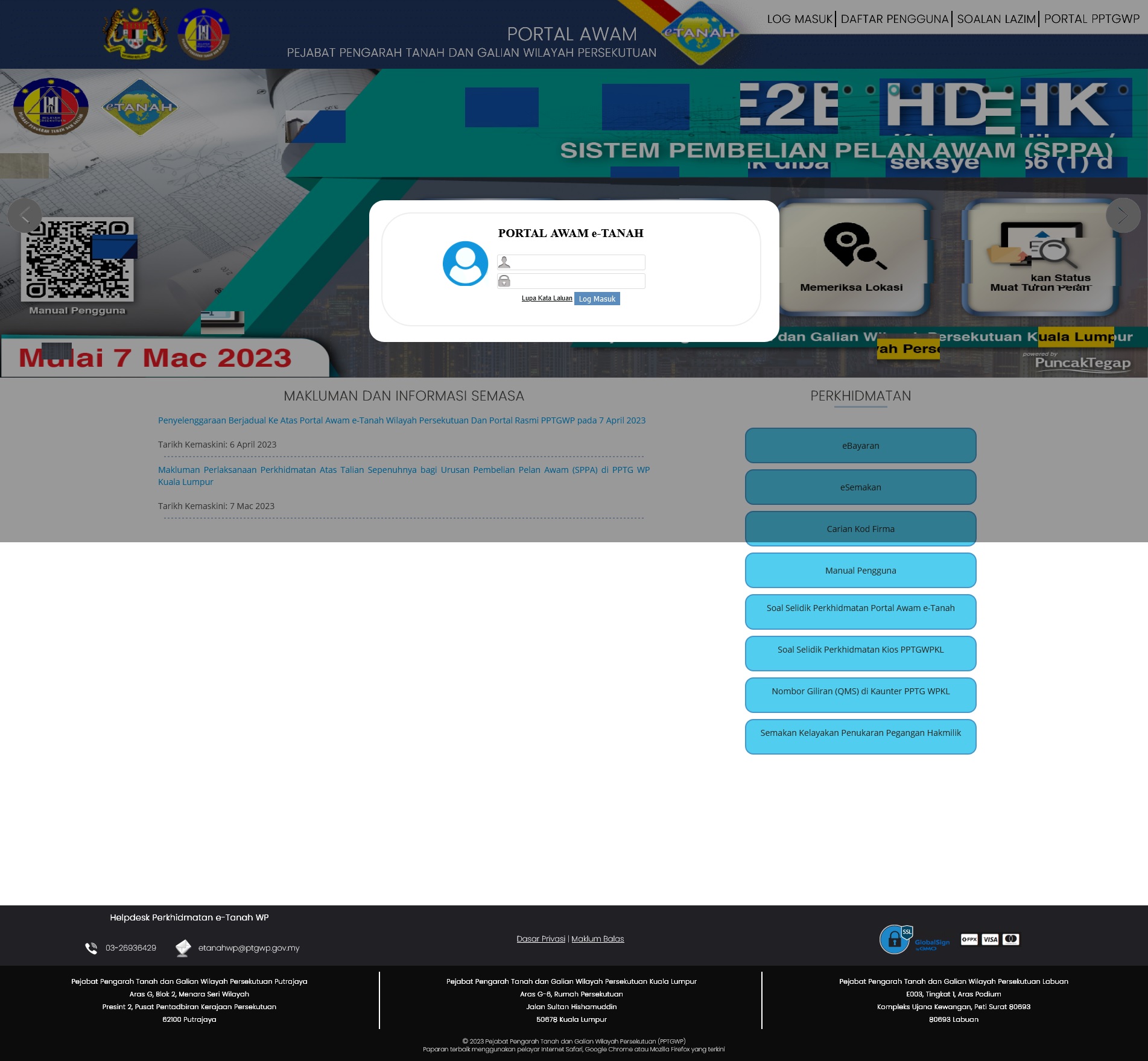Viewport: 1148px width, 1061px height.
Task: Open LOG MASUK in top menu
Action: pyautogui.click(x=799, y=19)
